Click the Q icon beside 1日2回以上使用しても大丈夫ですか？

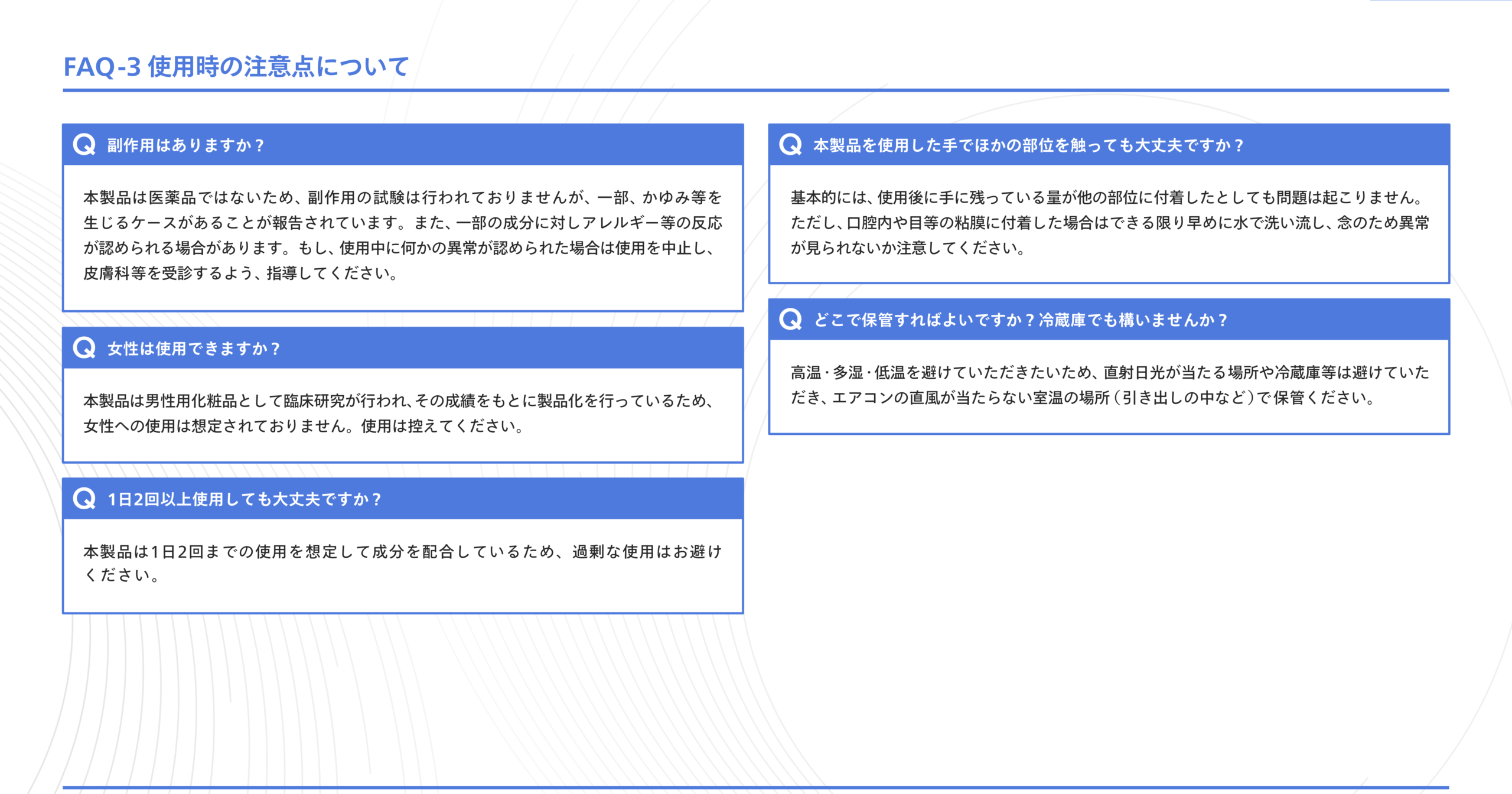click(x=84, y=499)
